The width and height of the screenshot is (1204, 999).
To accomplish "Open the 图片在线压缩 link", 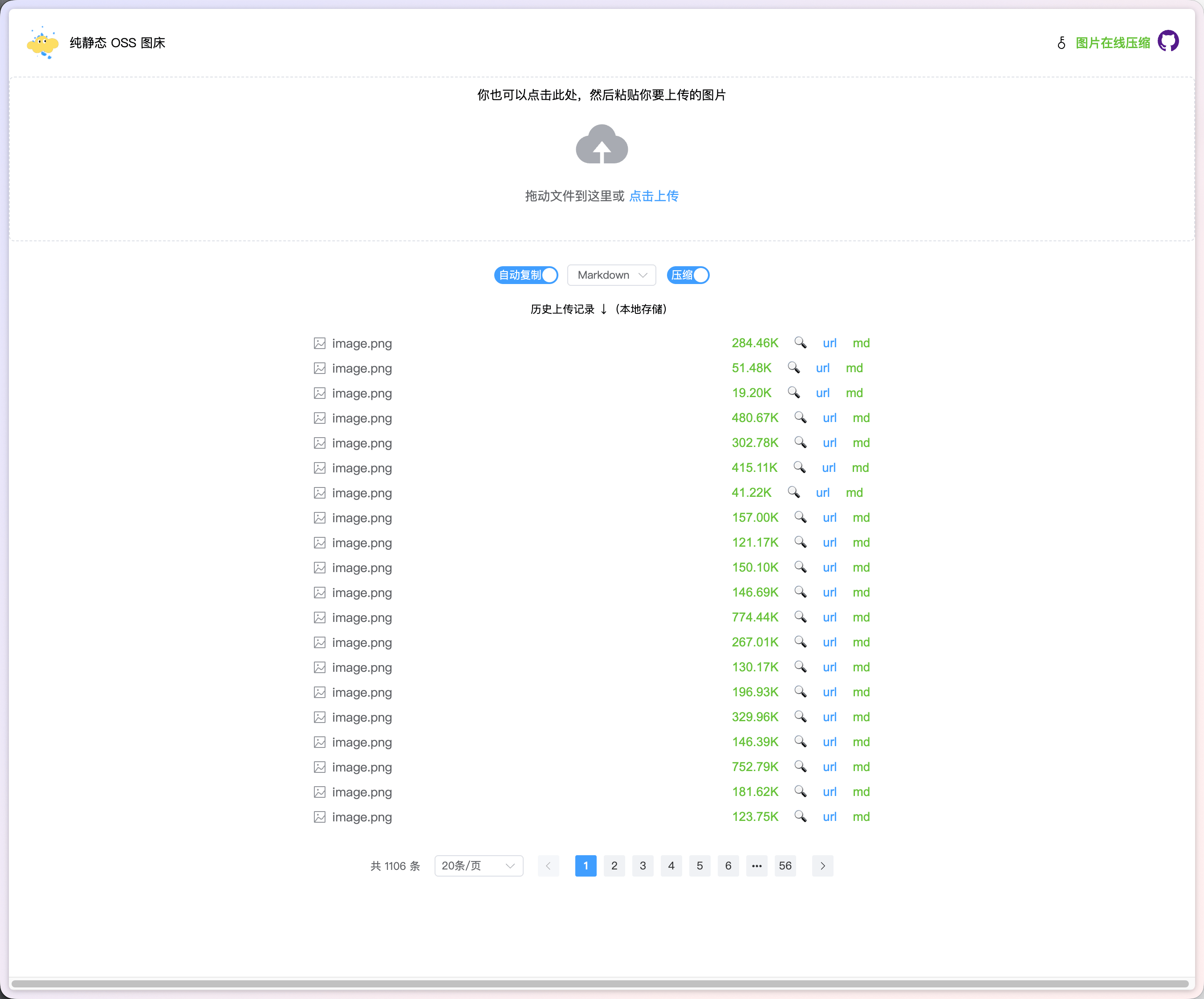I will point(1113,43).
